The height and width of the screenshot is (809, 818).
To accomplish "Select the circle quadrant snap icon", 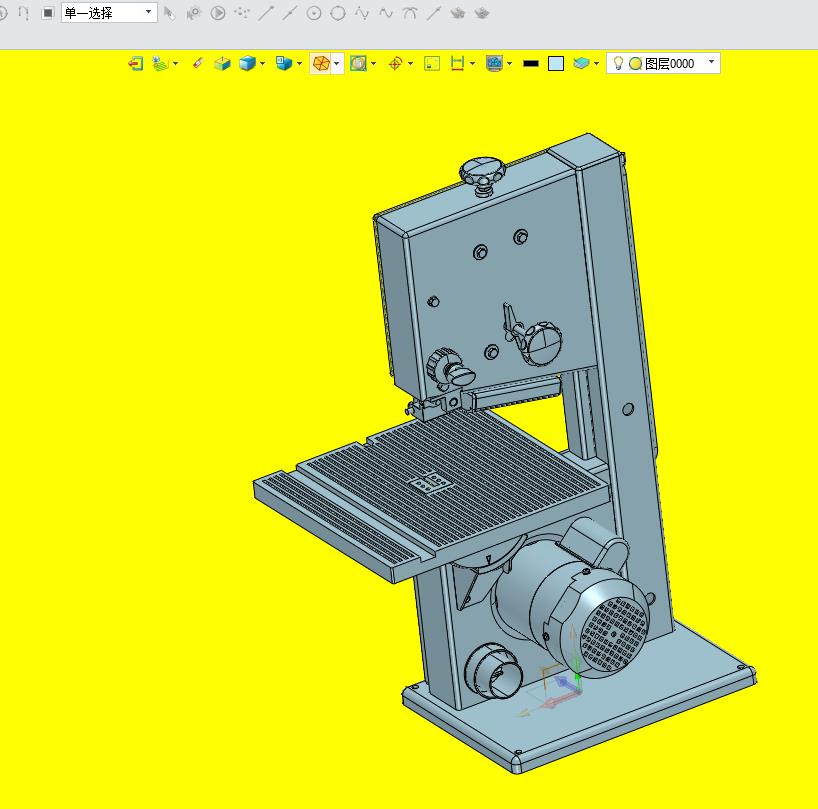I will point(338,13).
